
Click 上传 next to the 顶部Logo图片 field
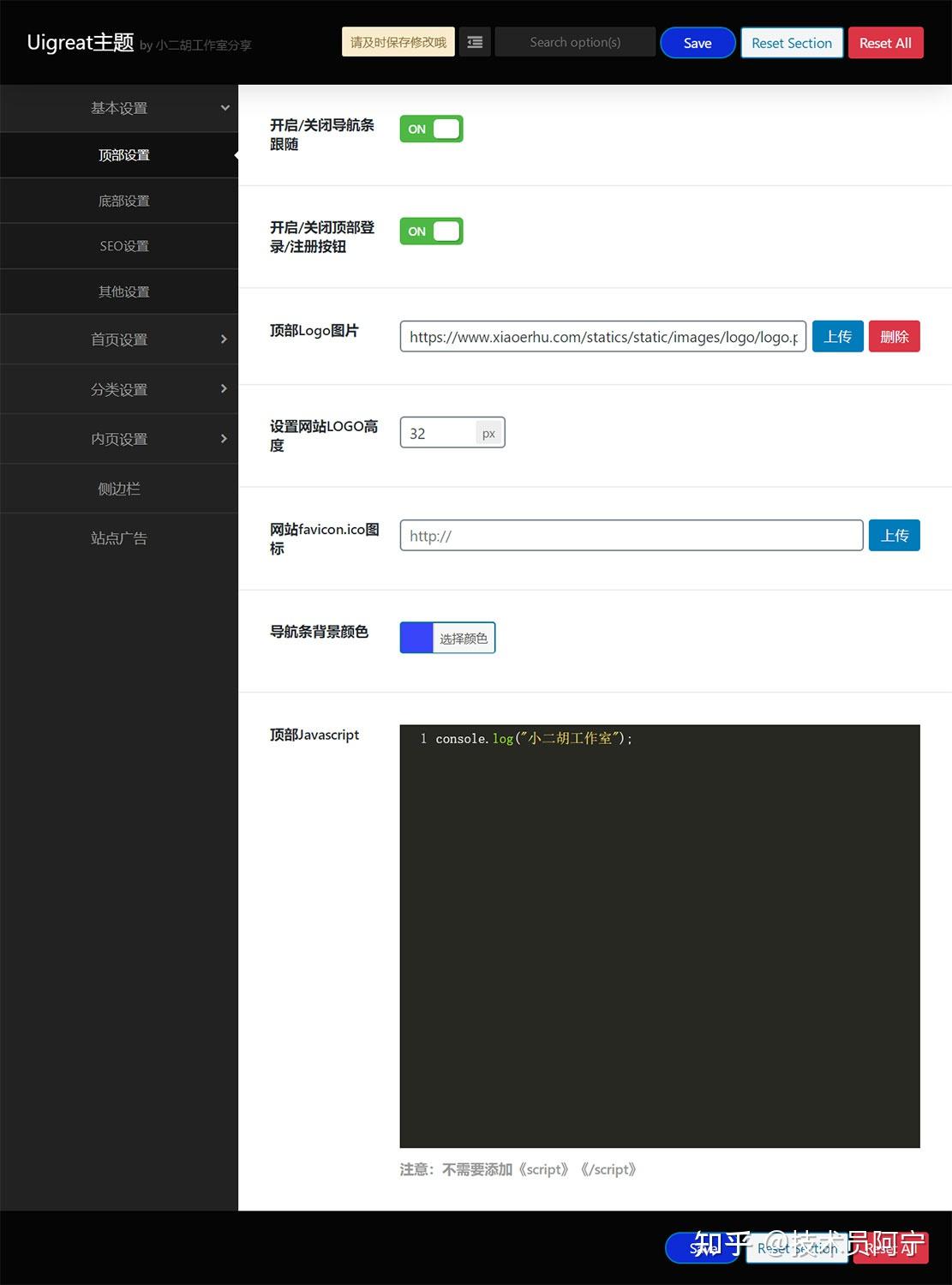pos(837,336)
